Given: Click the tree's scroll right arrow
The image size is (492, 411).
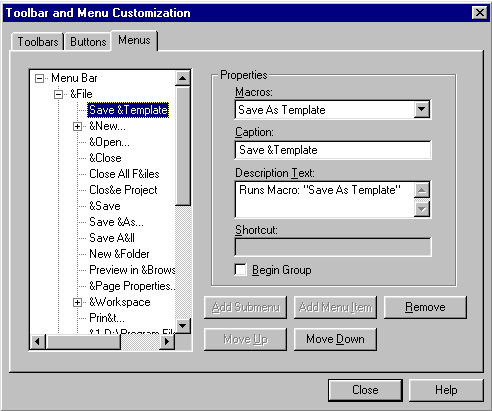Looking at the screenshot, I should tap(167, 342).
